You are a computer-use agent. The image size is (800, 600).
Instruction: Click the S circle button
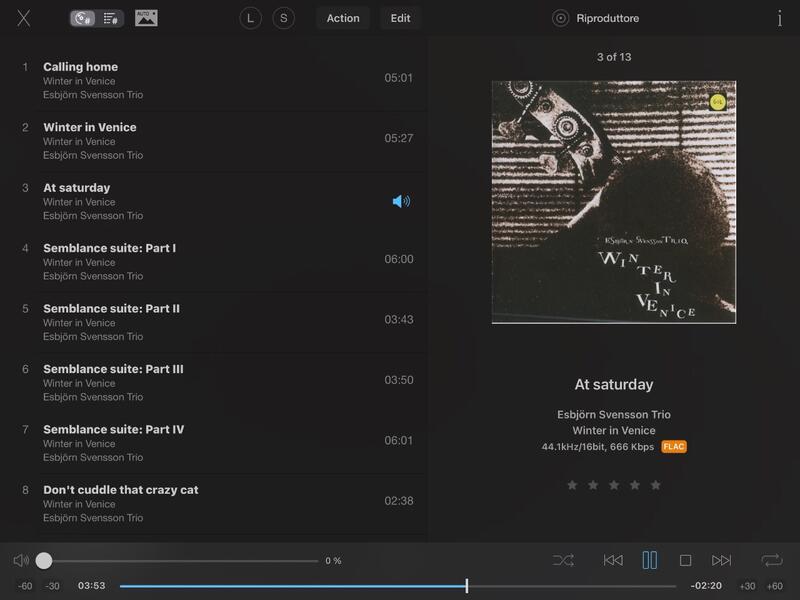(x=284, y=18)
